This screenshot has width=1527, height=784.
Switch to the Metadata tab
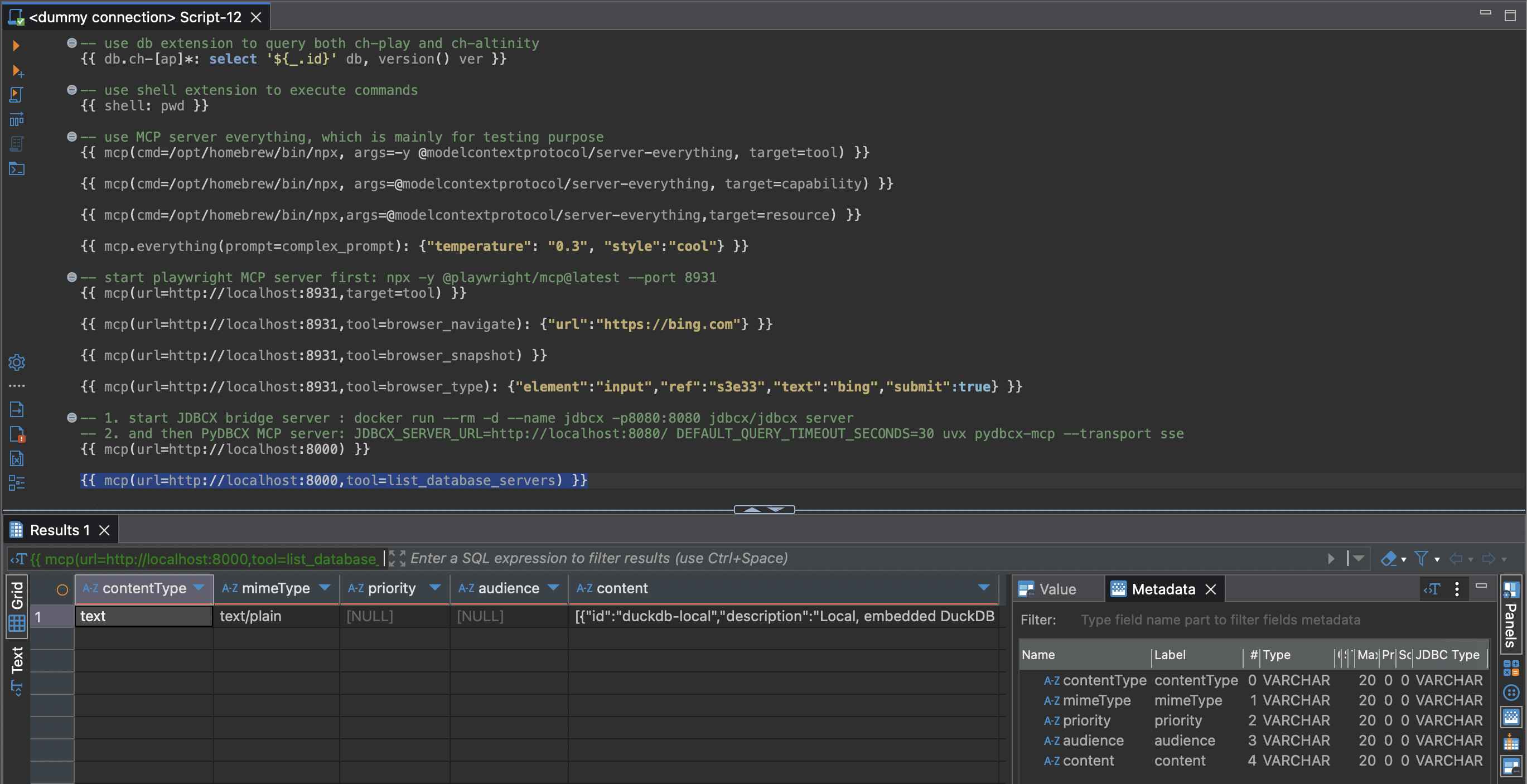pos(1162,588)
